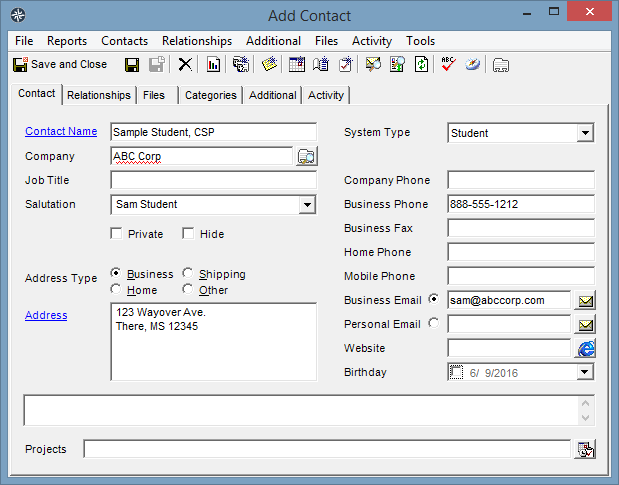Tick the Birthday date checkbox

tap(456, 372)
